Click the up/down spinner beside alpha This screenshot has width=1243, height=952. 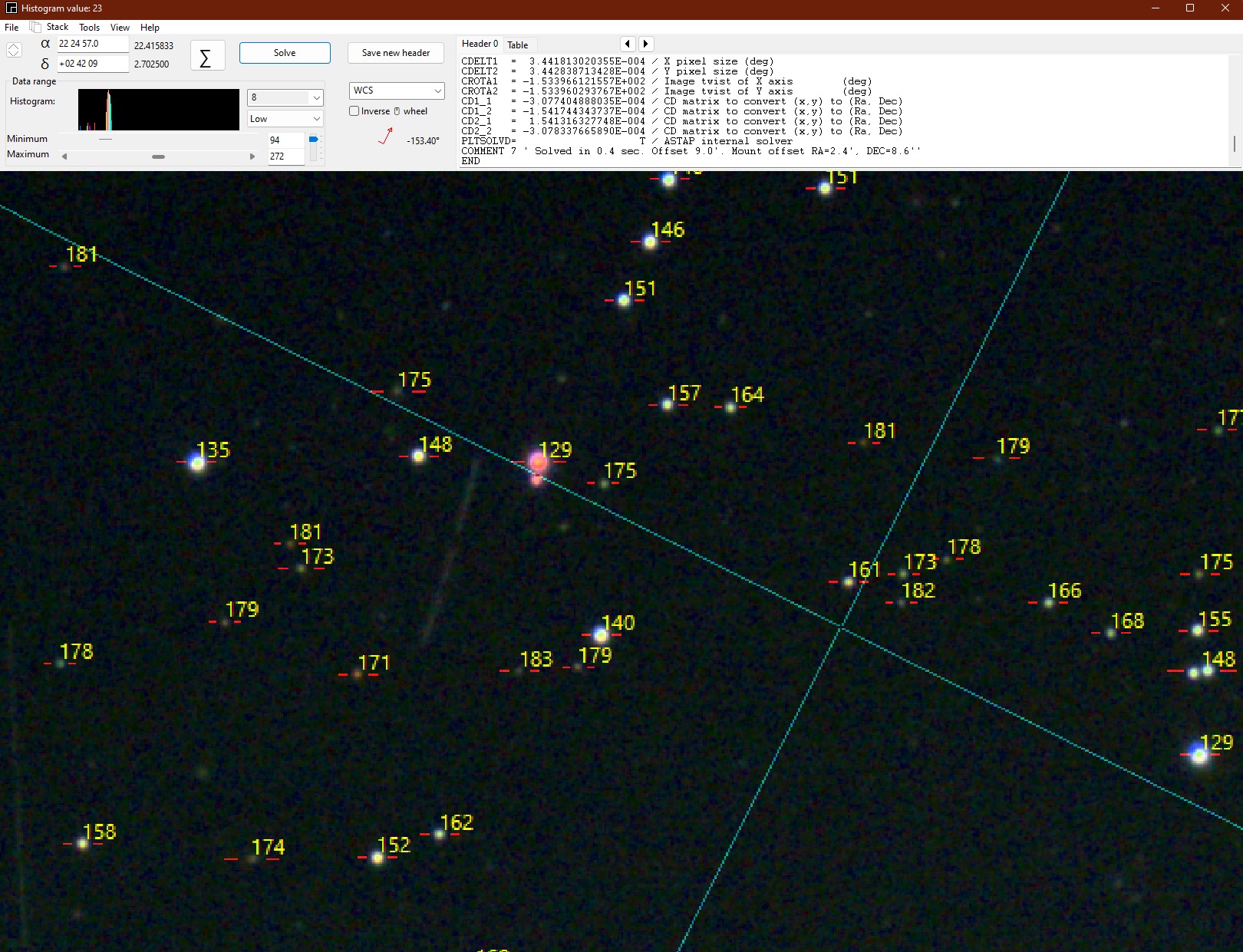(x=14, y=51)
